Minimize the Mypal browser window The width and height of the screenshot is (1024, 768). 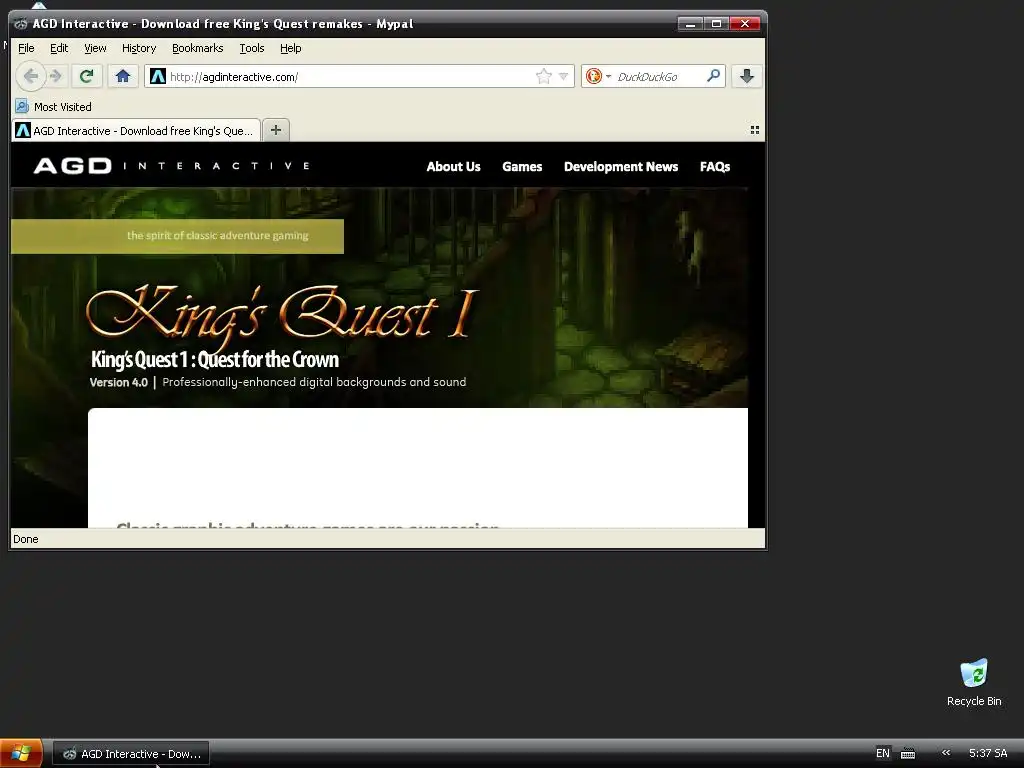click(690, 24)
